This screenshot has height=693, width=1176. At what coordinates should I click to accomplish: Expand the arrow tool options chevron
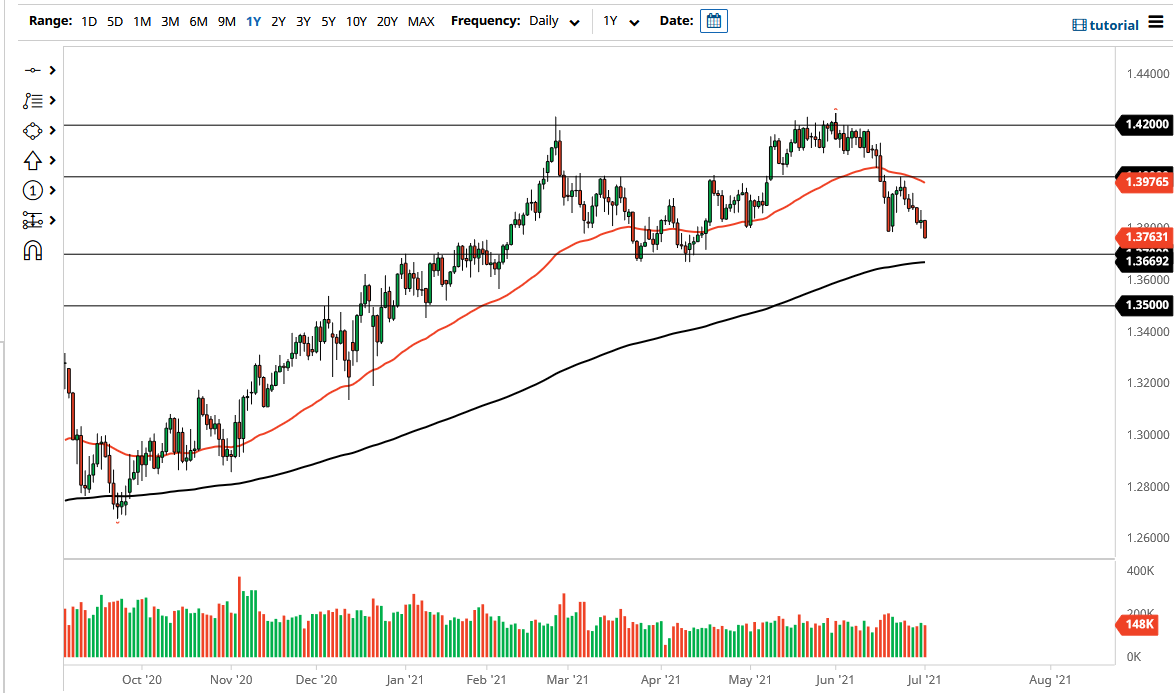52,160
